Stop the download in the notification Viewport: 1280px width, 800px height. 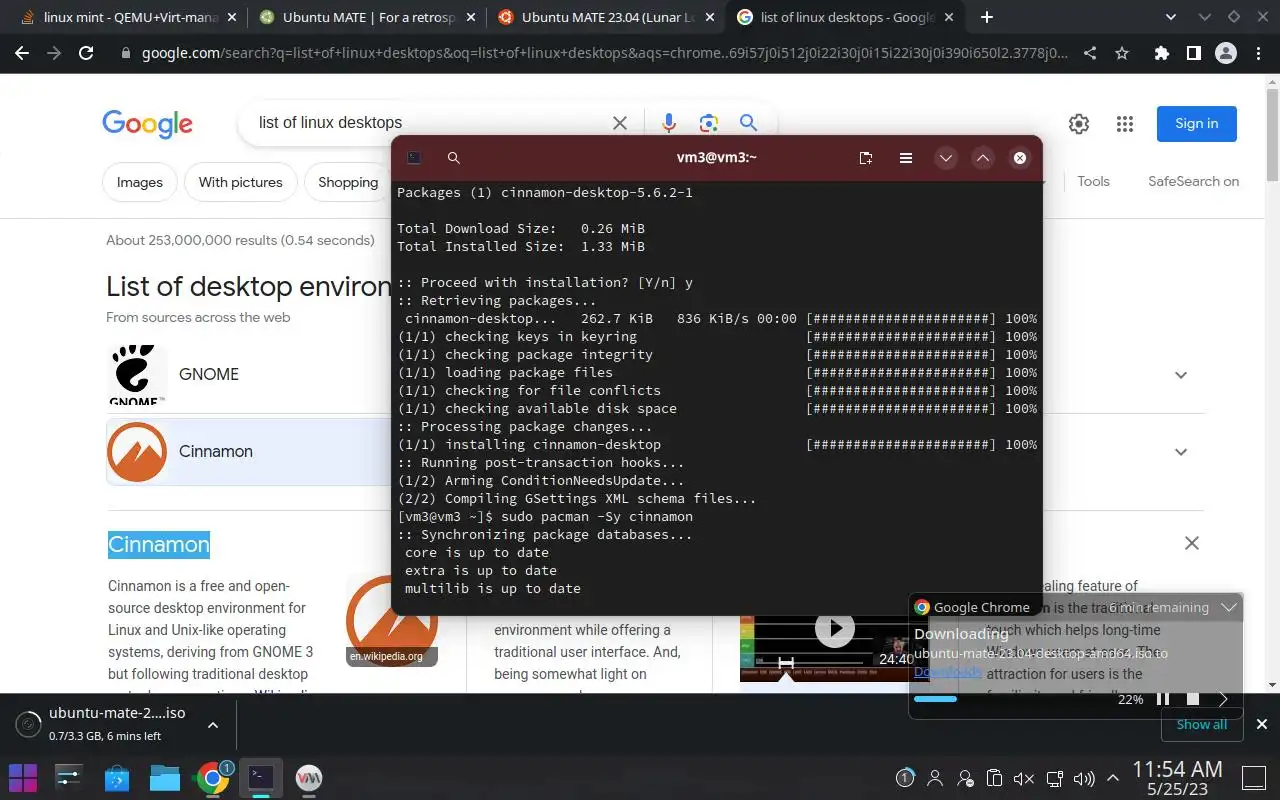(1193, 699)
